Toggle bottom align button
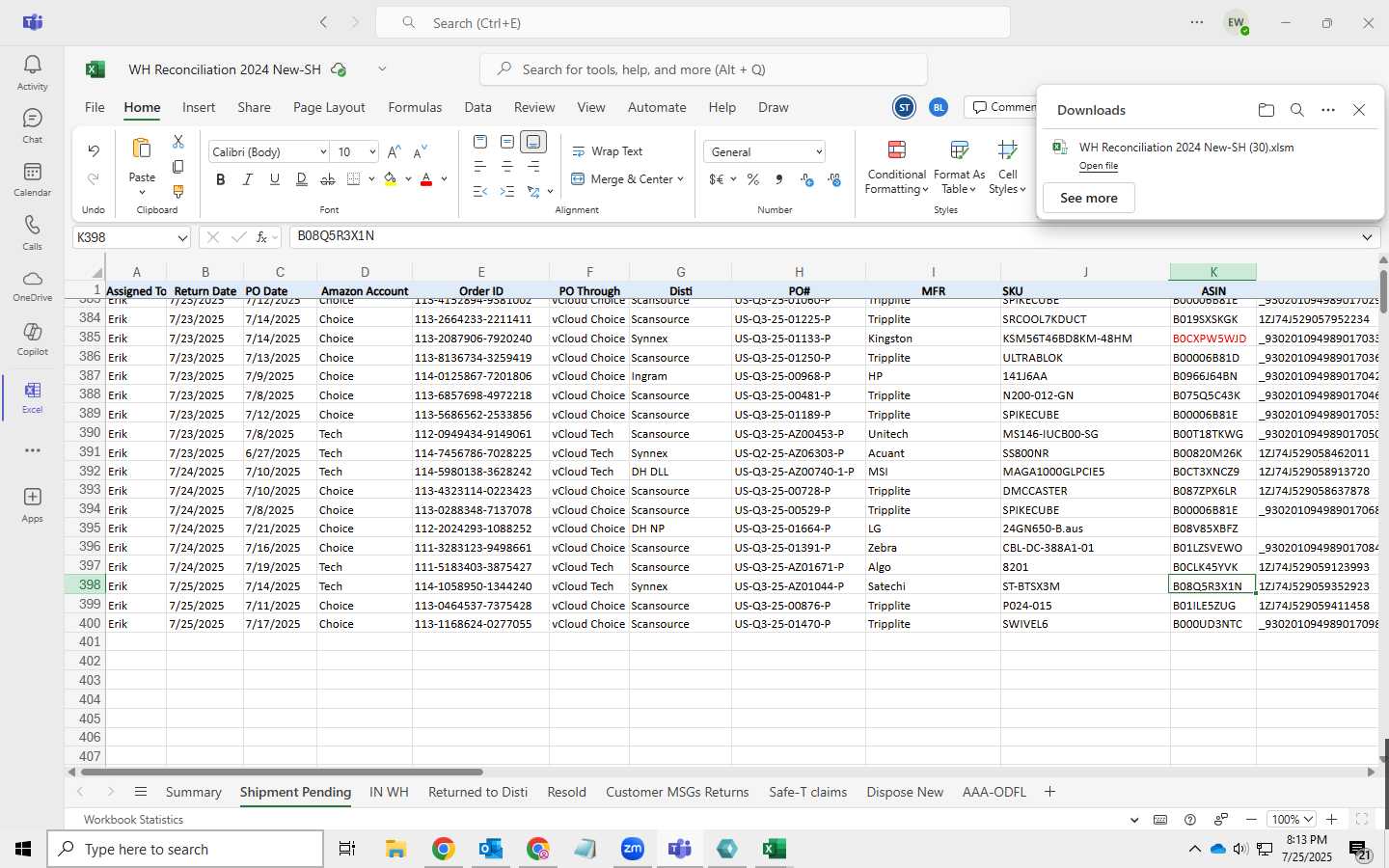The height and width of the screenshot is (868, 1389). (533, 142)
